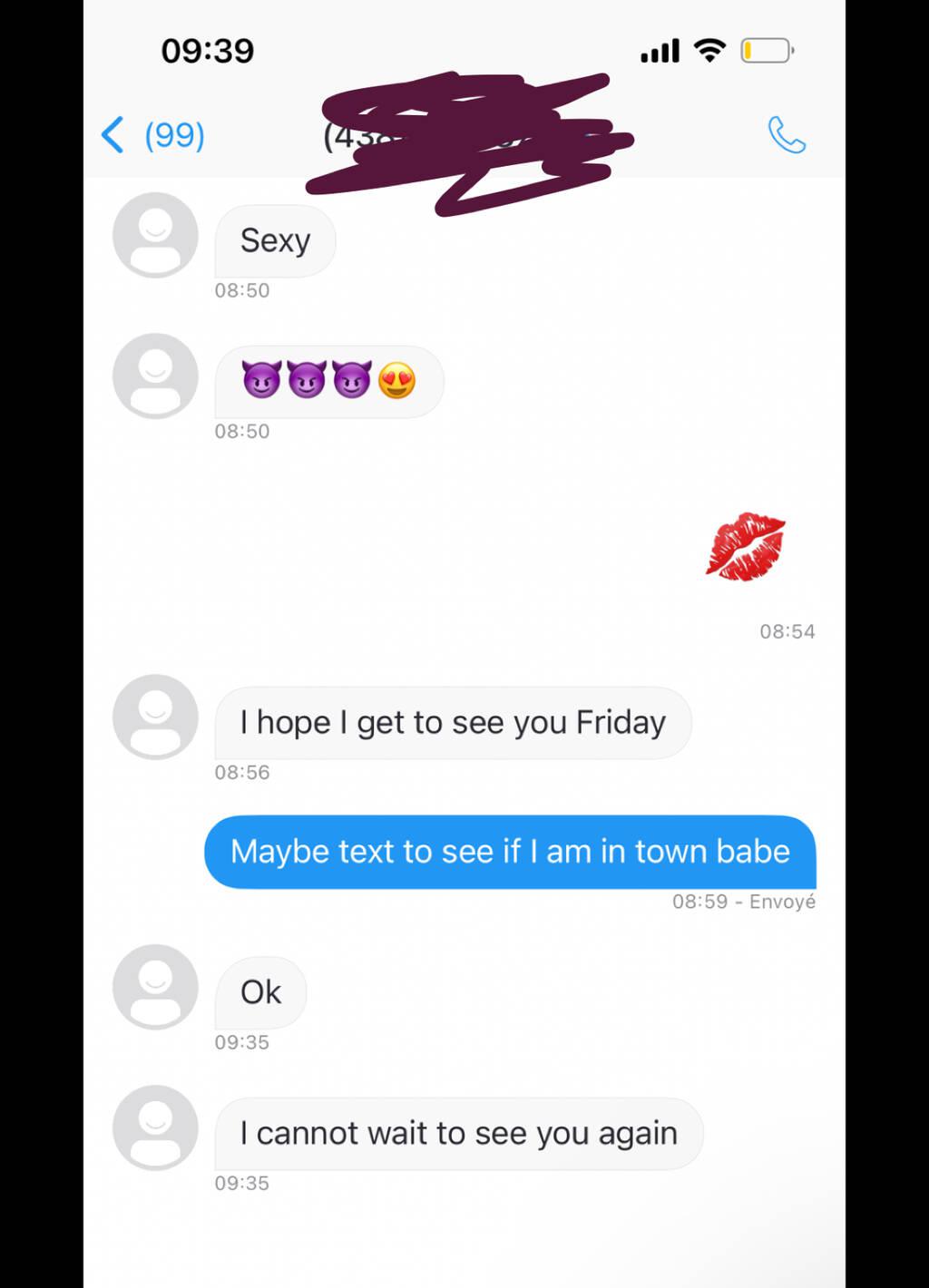
Task: Select the blue 'Maybe text to see if I am in town babe' bubble
Action: click(x=510, y=852)
